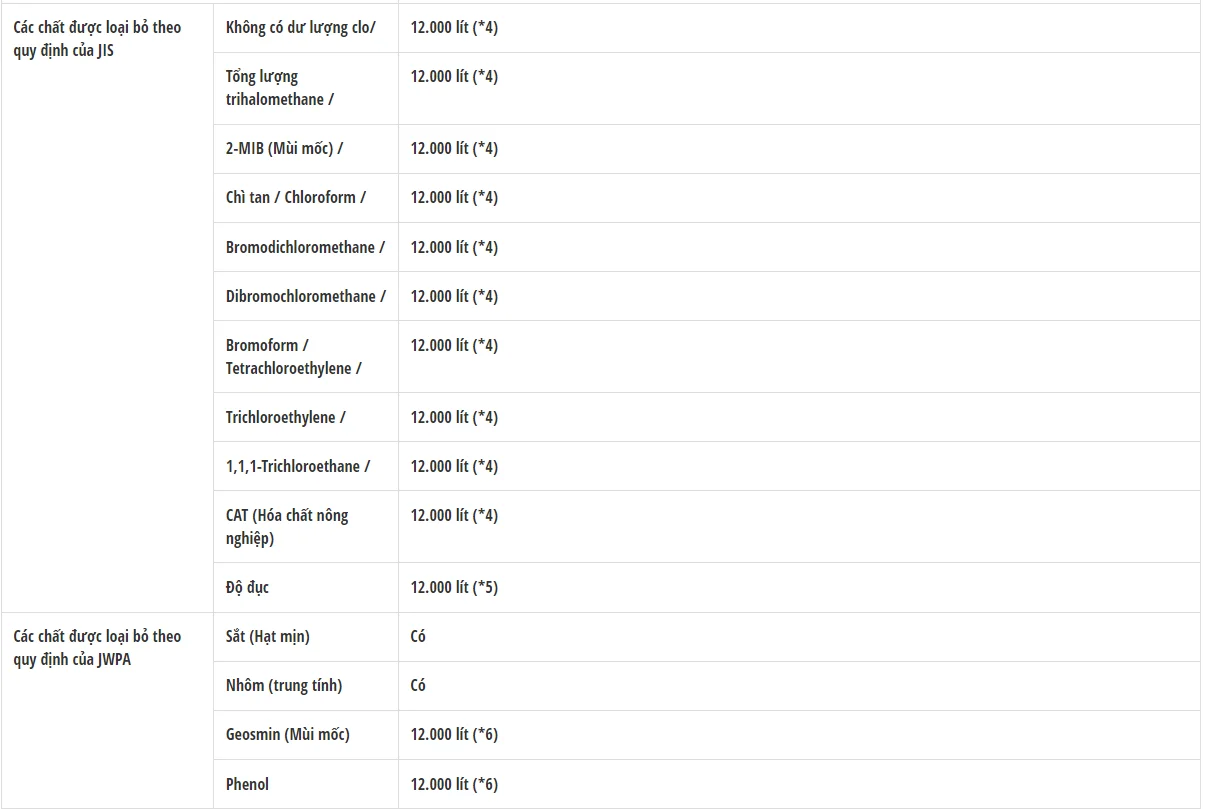Select the Trichloroethylene row label
1207x809 pixels.
pyautogui.click(x=285, y=417)
